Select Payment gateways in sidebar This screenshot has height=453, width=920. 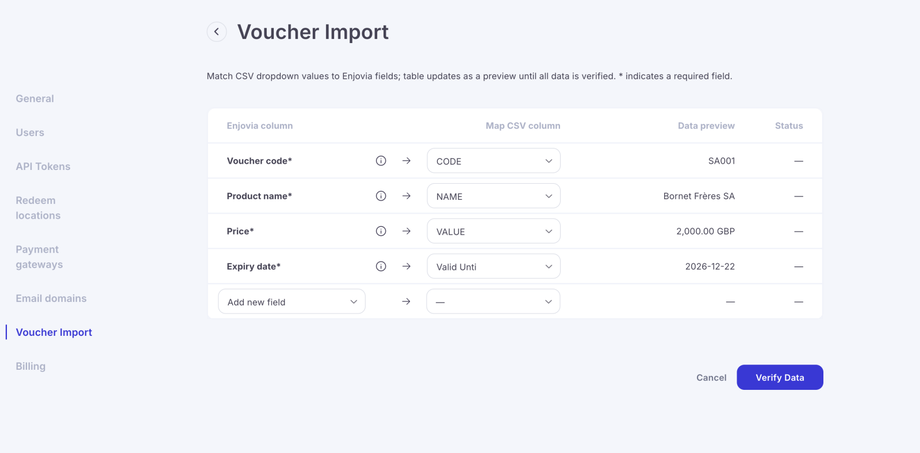click(x=39, y=257)
